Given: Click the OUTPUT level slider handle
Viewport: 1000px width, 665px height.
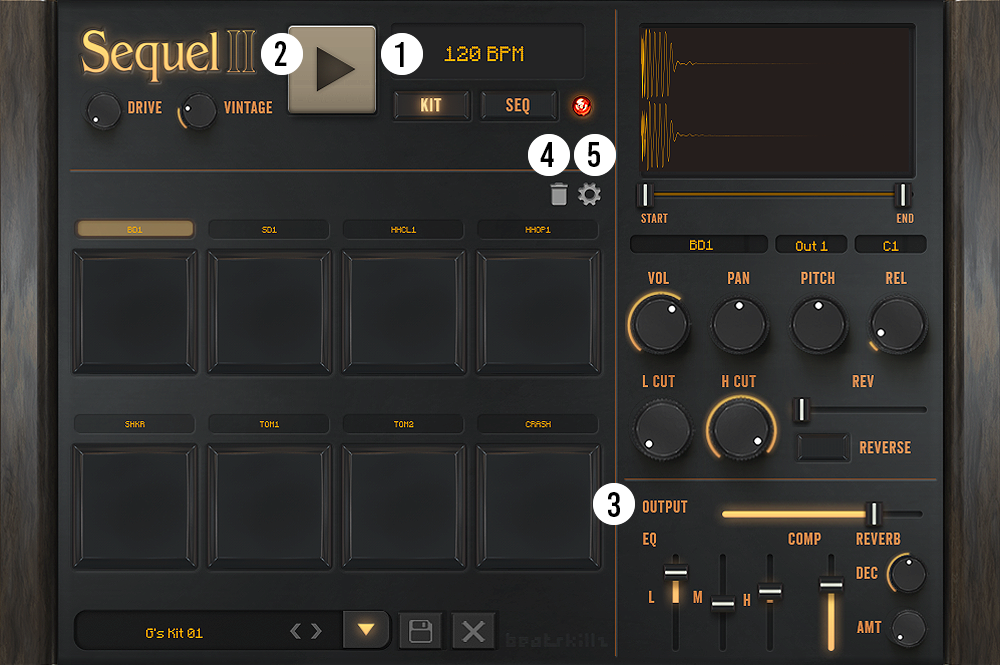Looking at the screenshot, I should (873, 513).
